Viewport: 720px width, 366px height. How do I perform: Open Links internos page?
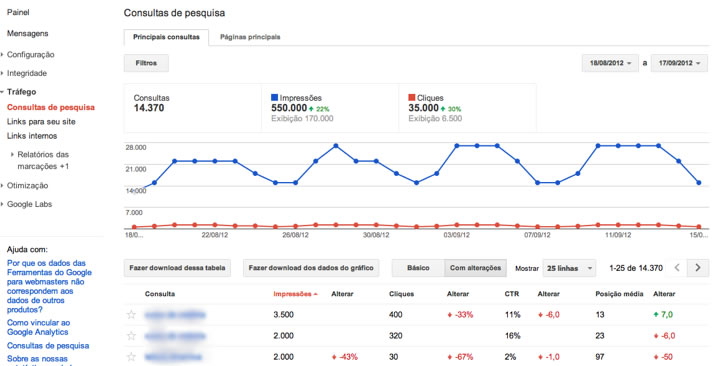[x=32, y=136]
